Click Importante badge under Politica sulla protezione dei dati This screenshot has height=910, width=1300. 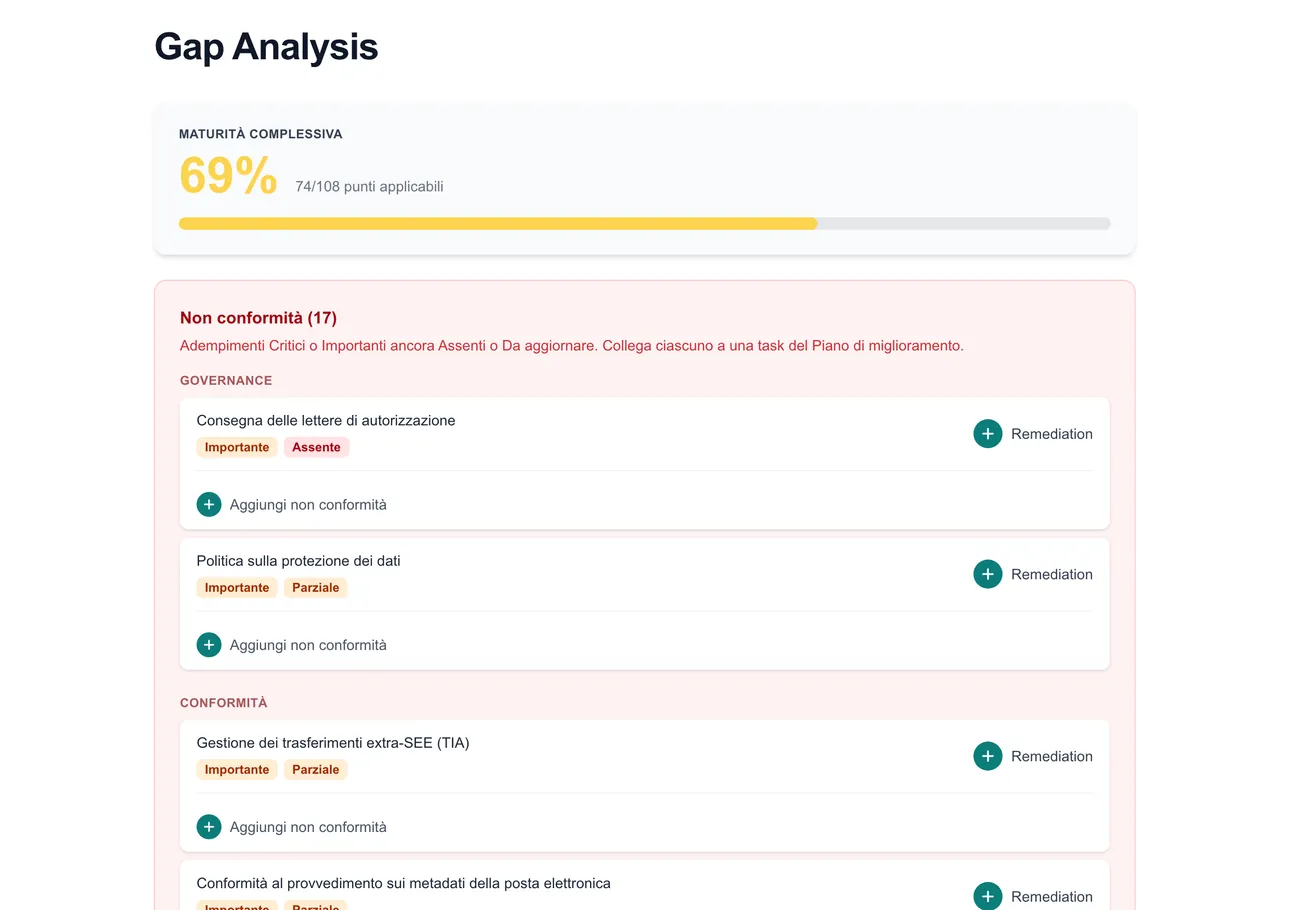click(237, 588)
